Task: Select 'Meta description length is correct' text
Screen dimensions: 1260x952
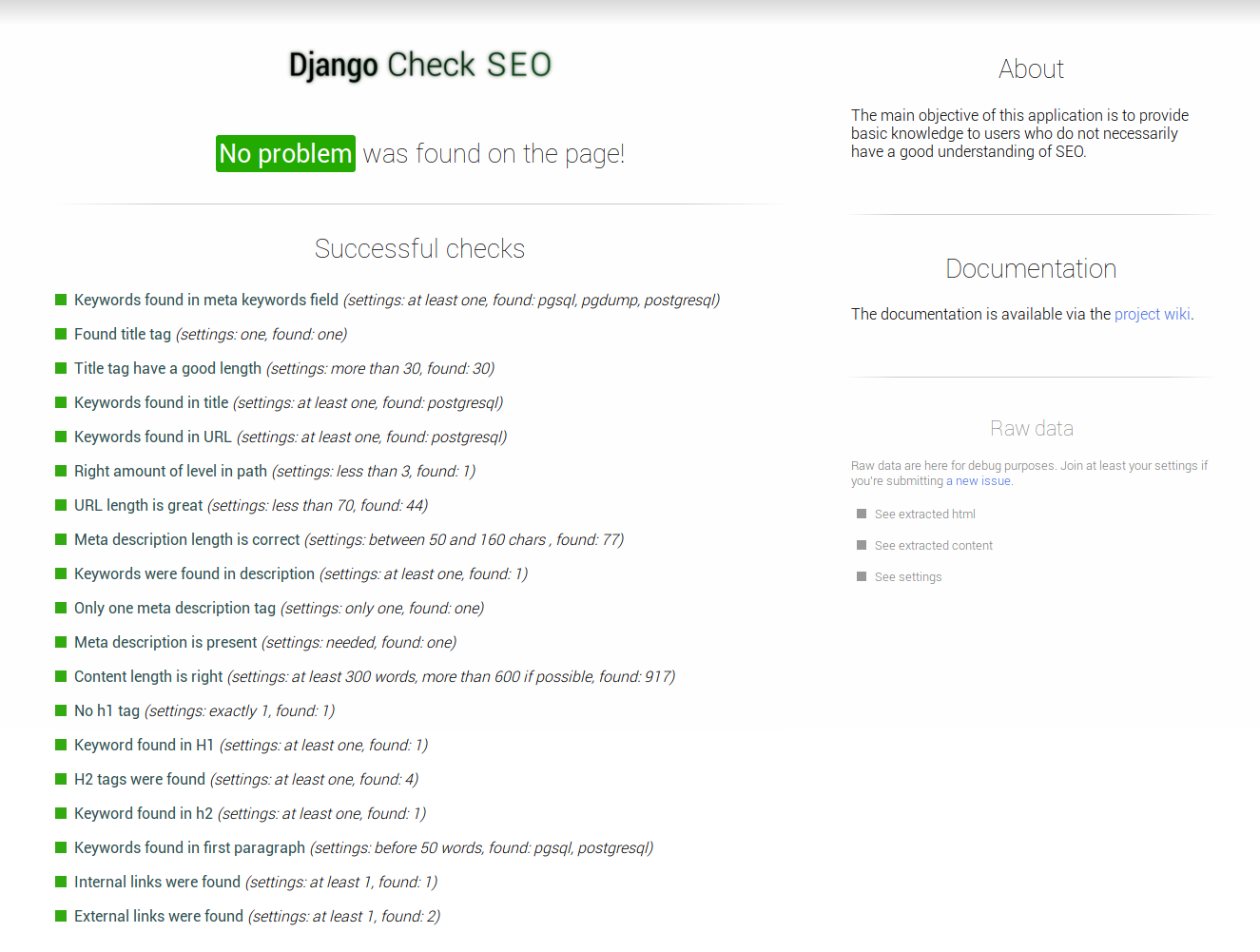Action: [187, 539]
